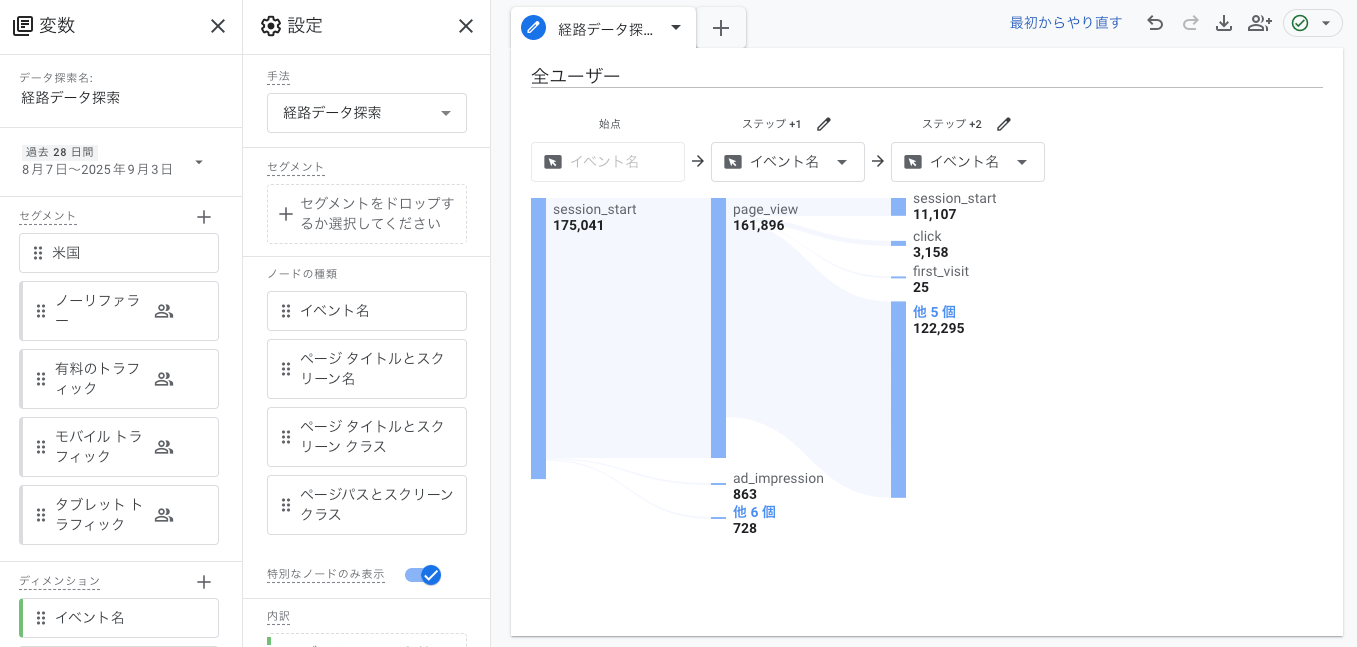Click the 他 5 個 link in the chart

[936, 312]
